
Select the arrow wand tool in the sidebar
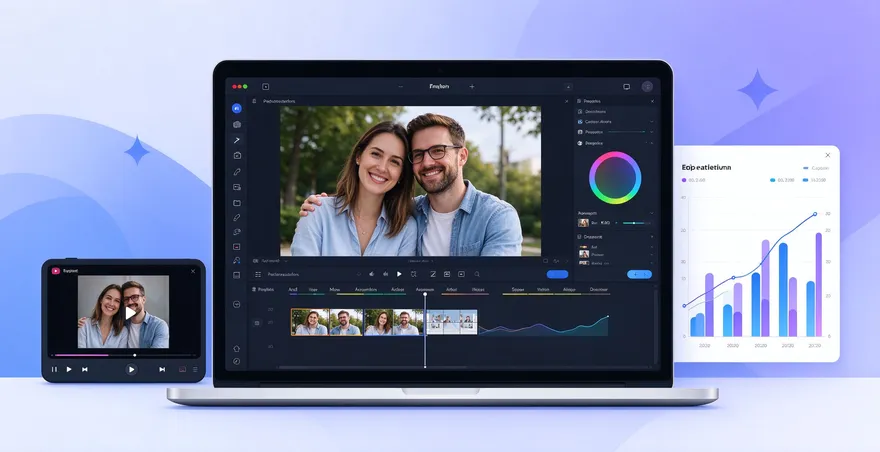pos(236,140)
